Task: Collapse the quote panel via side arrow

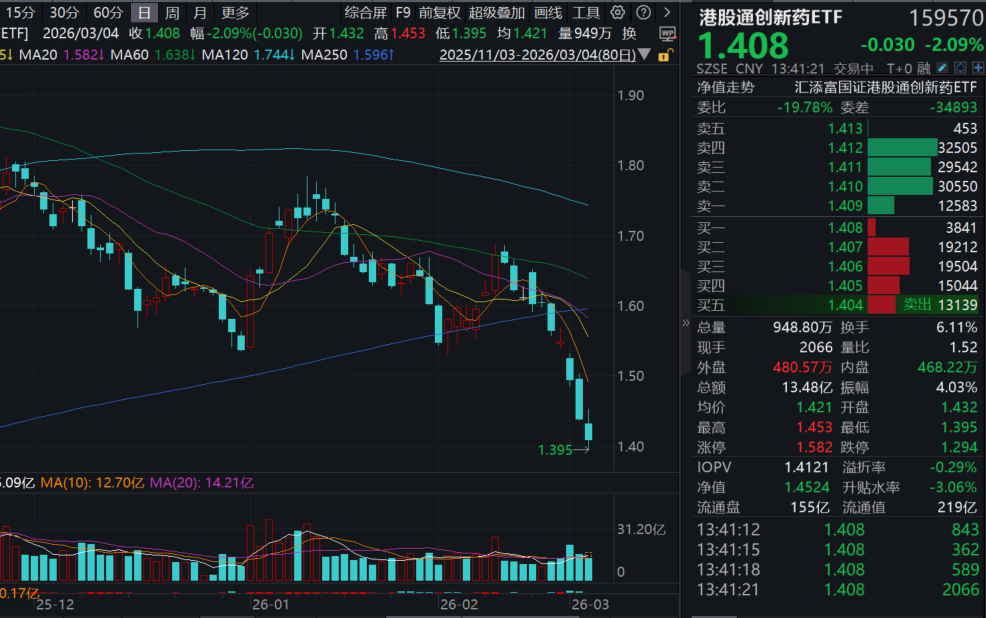Action: 686,323
